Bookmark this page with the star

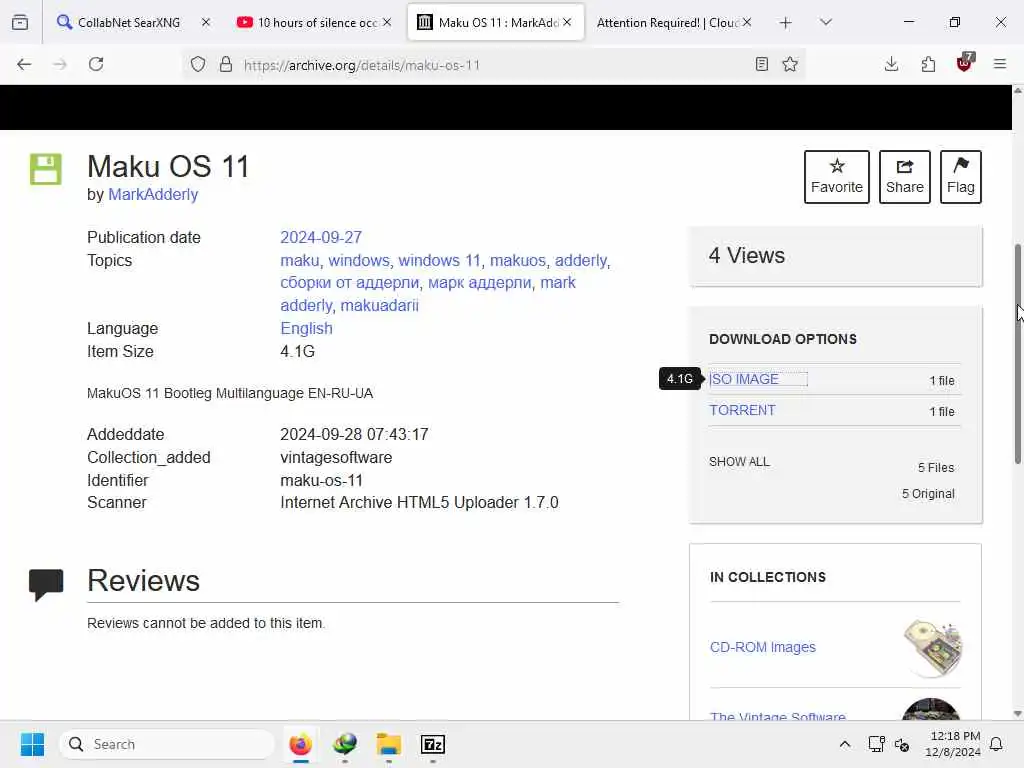pos(790,64)
